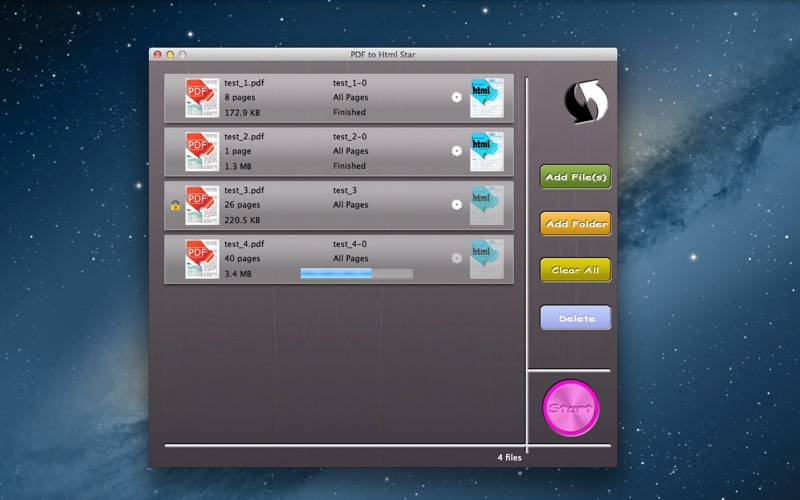Click the Delete button
800x500 pixels.
575,318
